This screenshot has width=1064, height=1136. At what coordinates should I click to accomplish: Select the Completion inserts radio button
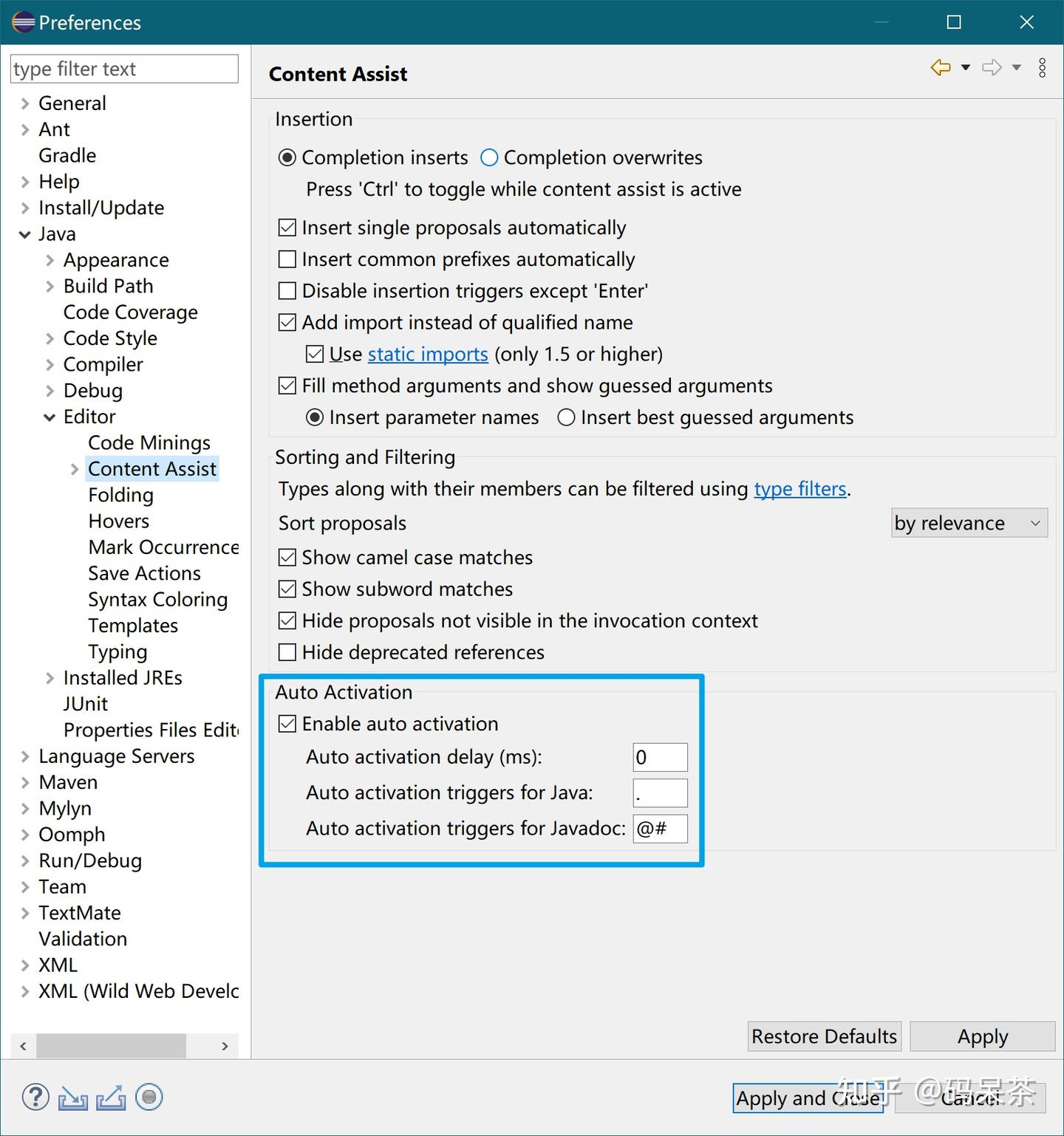tap(287, 158)
